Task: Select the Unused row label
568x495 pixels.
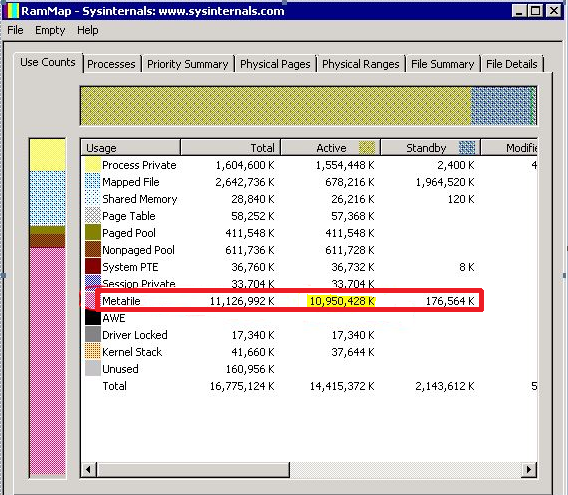Action: coord(120,369)
